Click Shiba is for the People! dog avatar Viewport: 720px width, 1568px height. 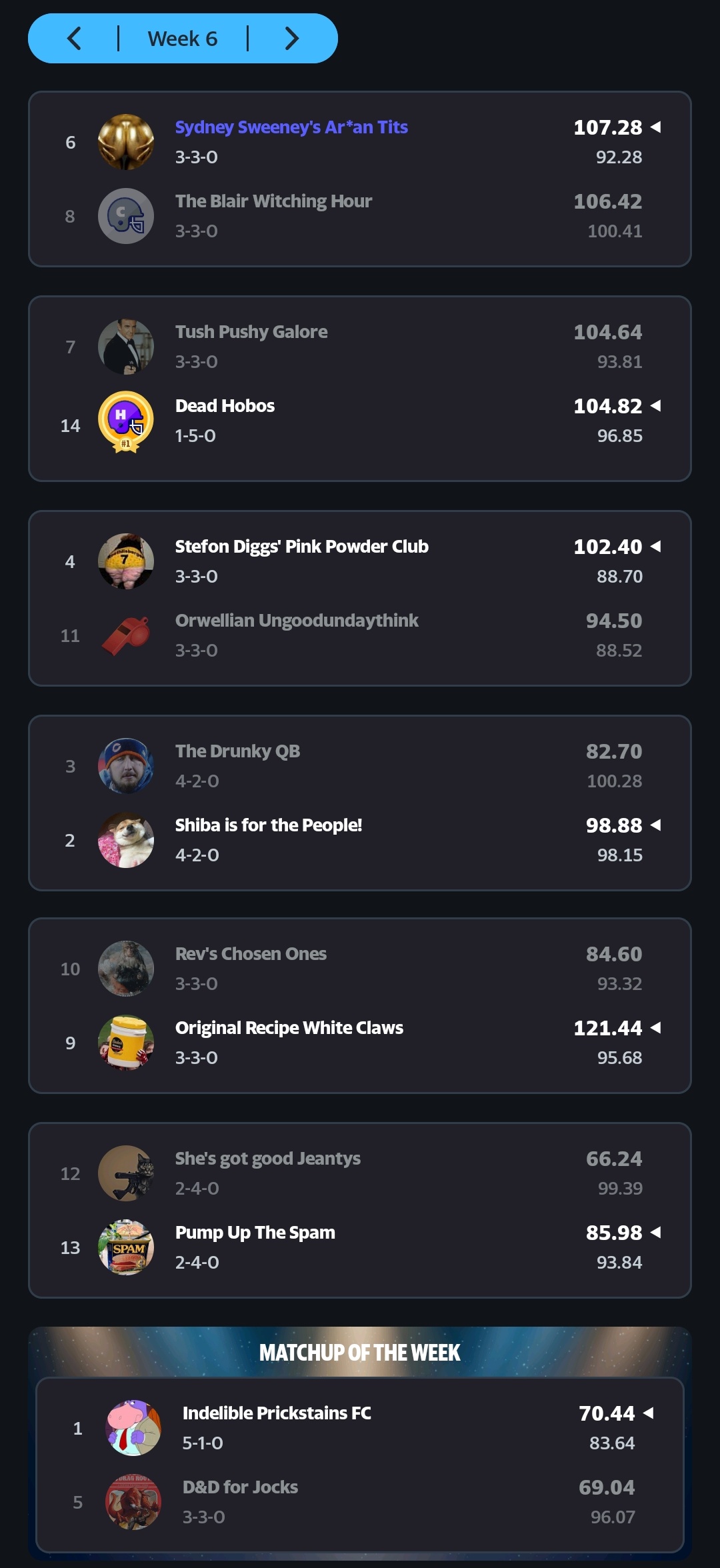click(x=126, y=840)
